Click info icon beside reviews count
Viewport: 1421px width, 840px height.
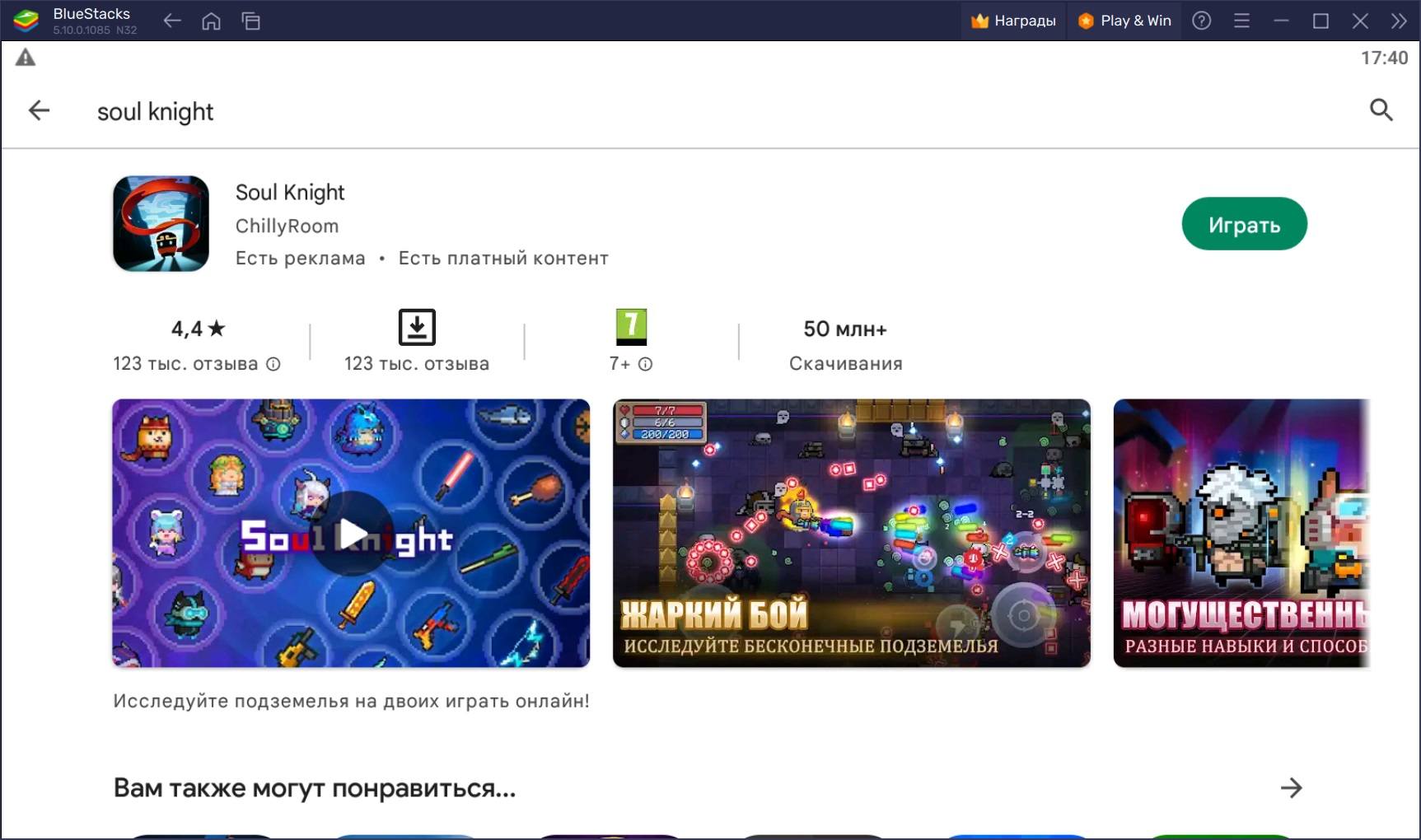pos(273,364)
